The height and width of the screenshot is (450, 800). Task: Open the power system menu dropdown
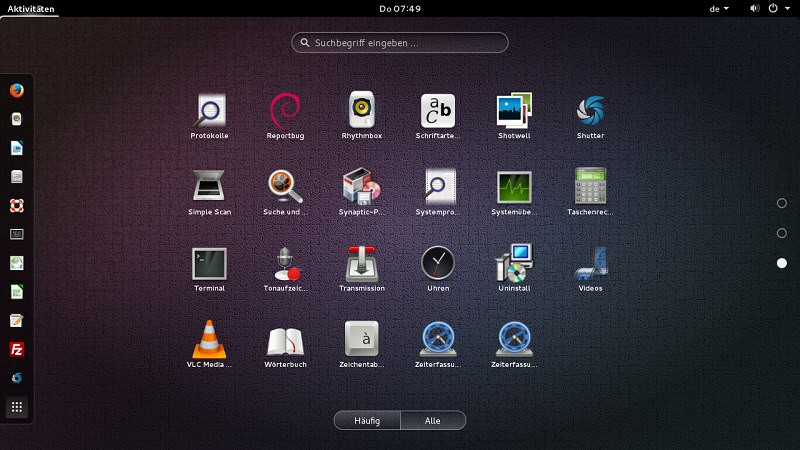coord(776,8)
